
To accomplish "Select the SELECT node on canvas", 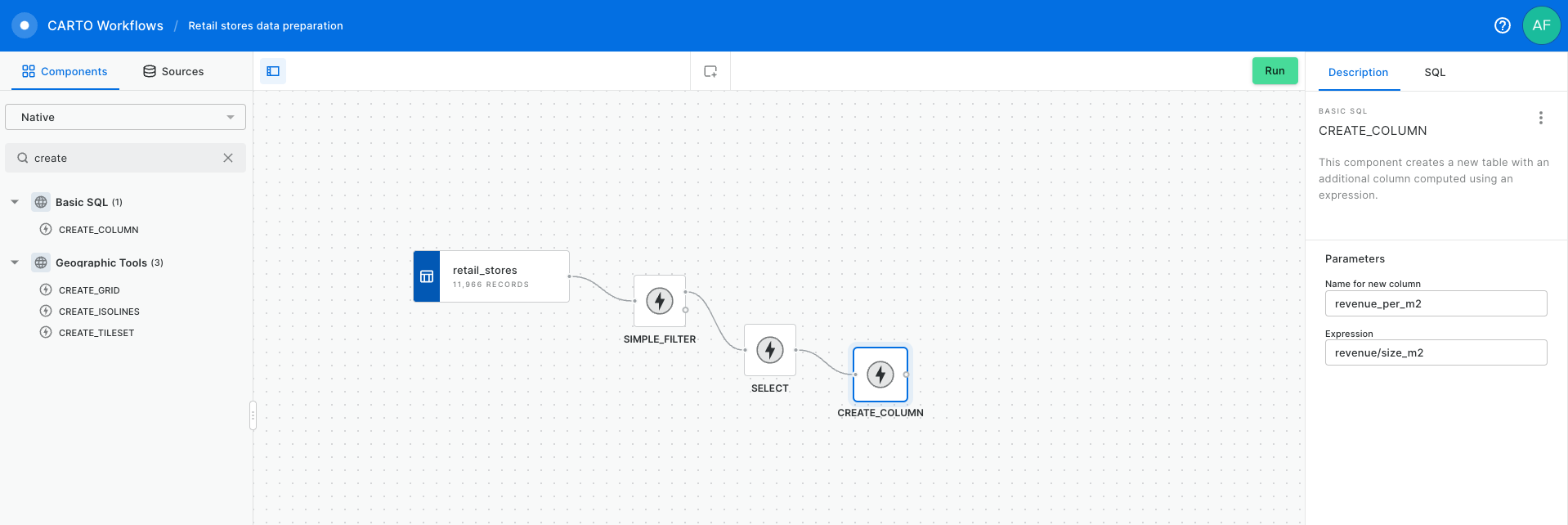I will [769, 350].
